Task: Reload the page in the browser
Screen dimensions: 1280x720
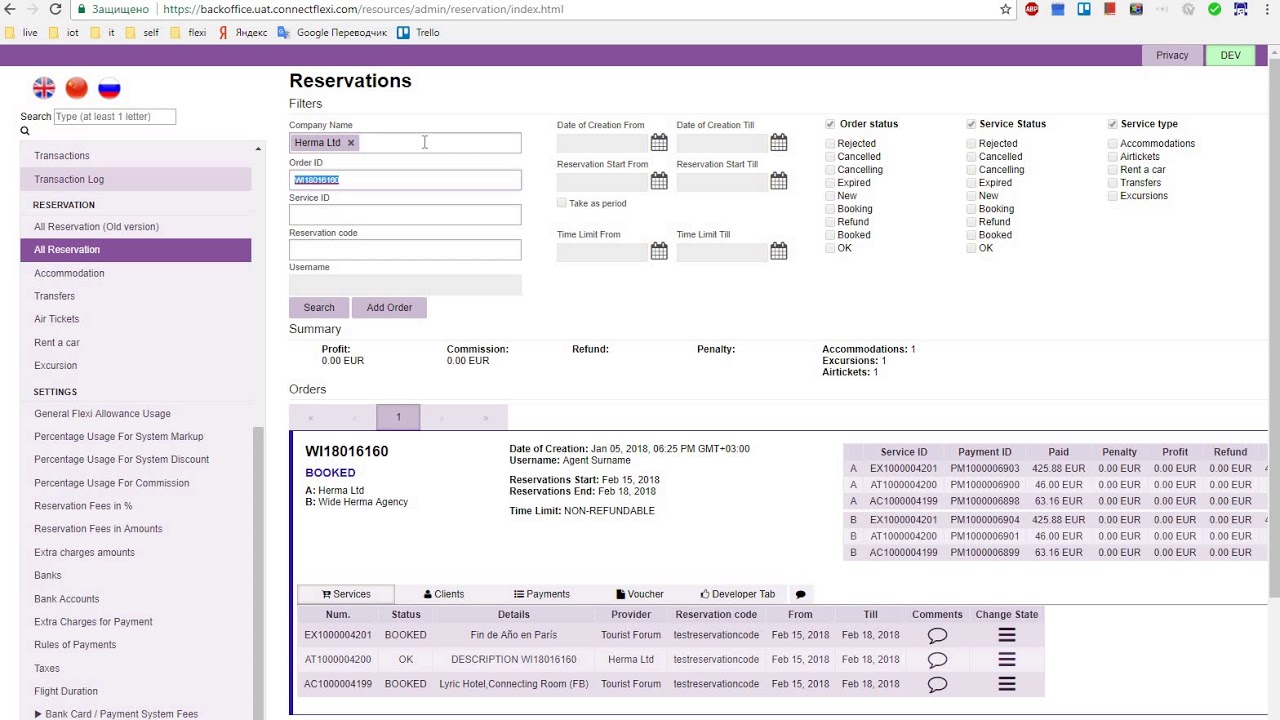Action: pyautogui.click(x=55, y=9)
